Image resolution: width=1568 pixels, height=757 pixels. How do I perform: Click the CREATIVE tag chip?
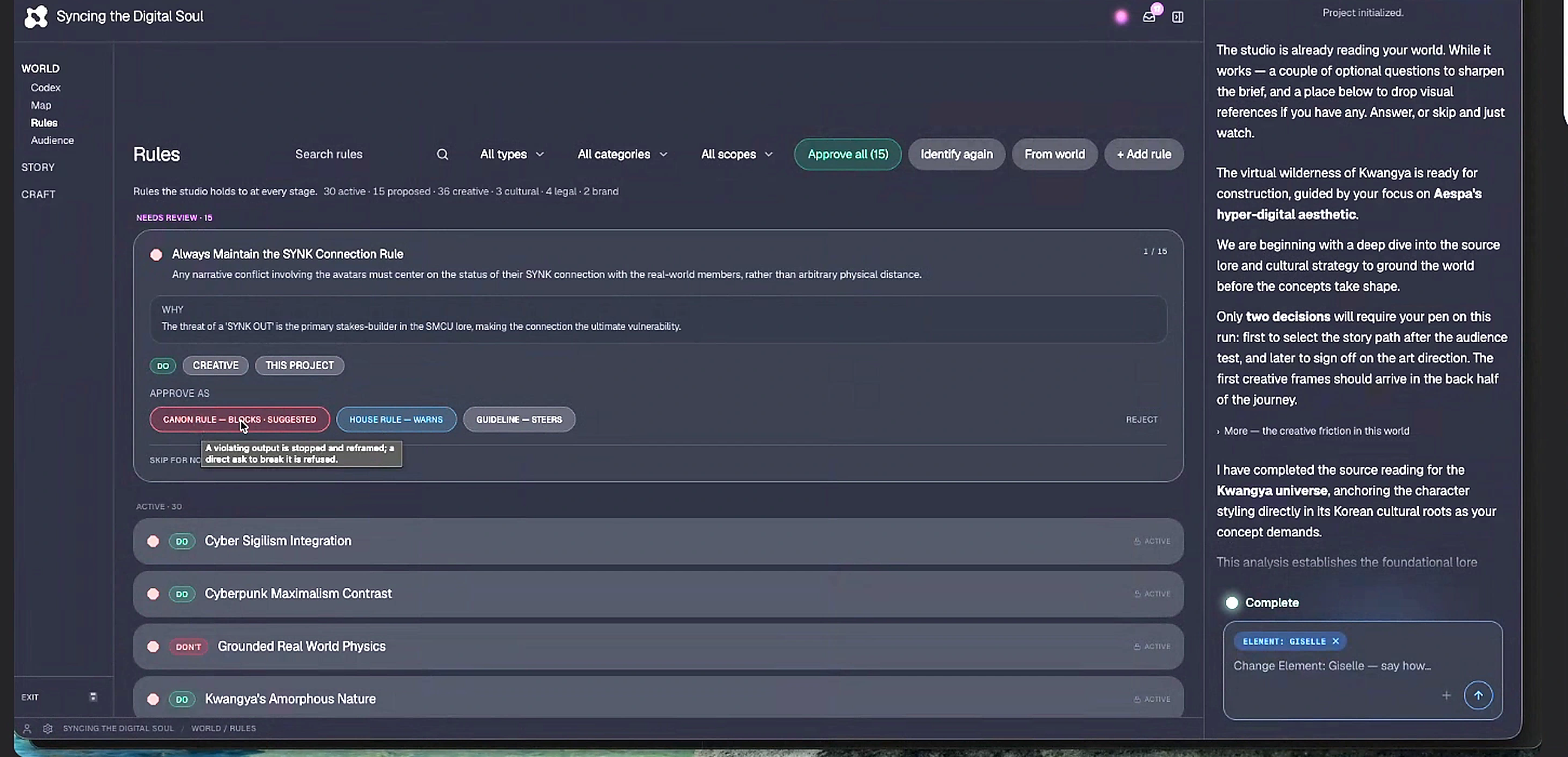click(x=216, y=366)
